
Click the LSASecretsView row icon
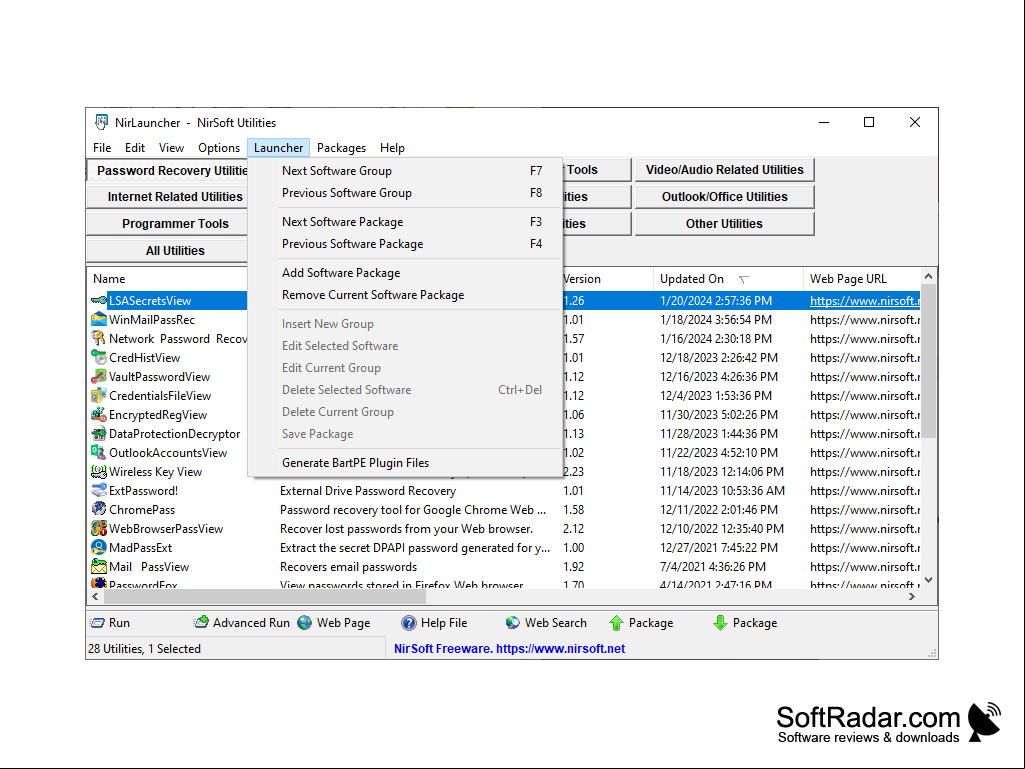pos(99,301)
